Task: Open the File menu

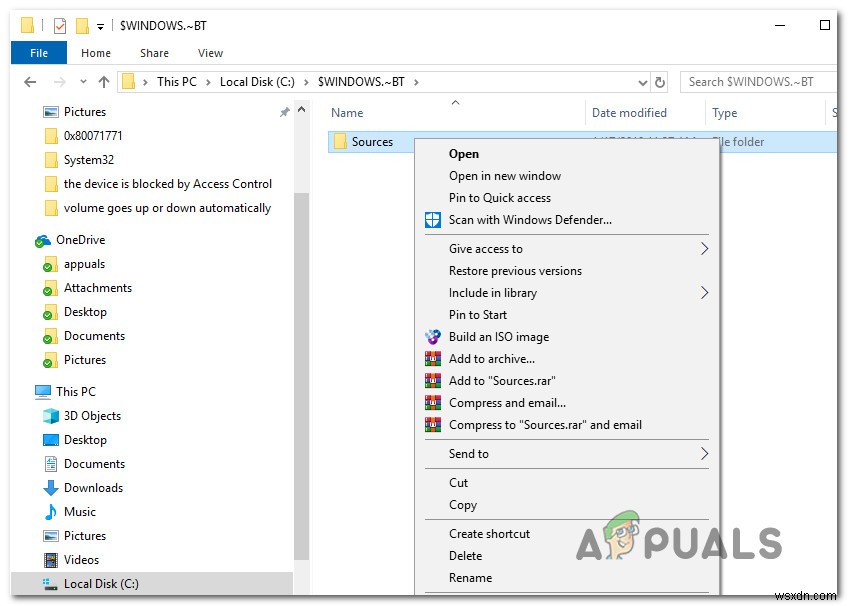Action: tap(38, 52)
